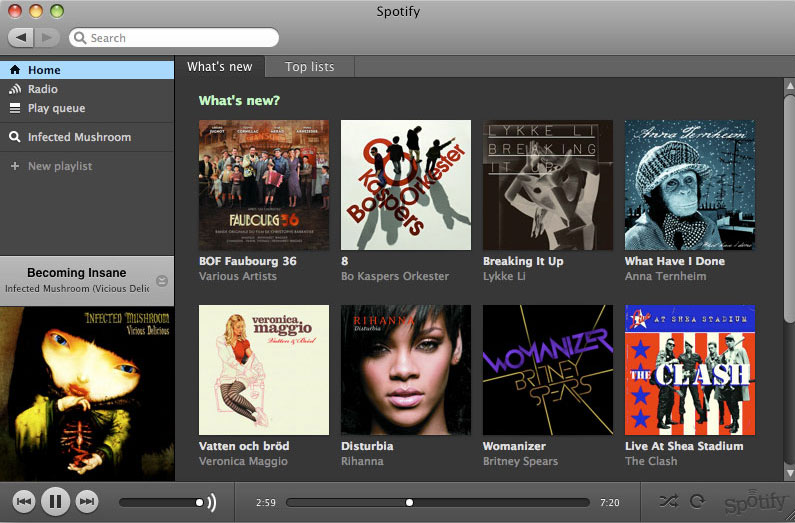This screenshot has height=523, width=795.
Task: Go forward with the right arrow button
Action: point(47,38)
